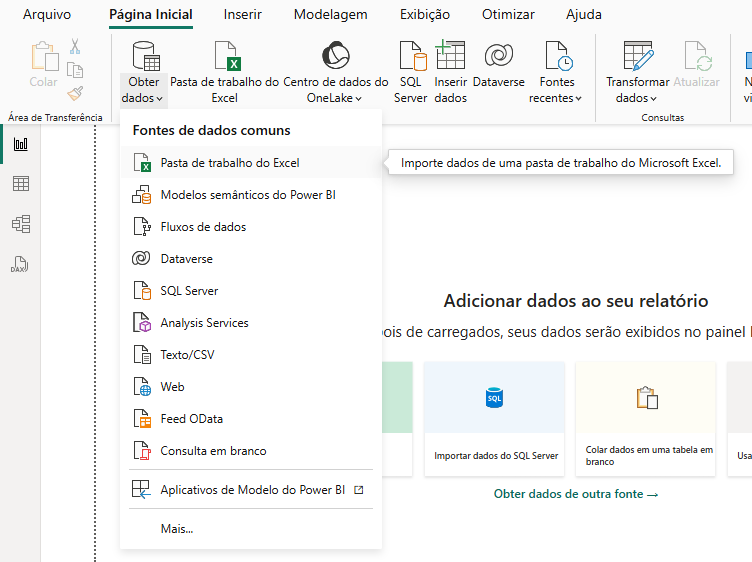Image resolution: width=752 pixels, height=562 pixels.
Task: Open the Arquivo menu
Action: coord(47,14)
